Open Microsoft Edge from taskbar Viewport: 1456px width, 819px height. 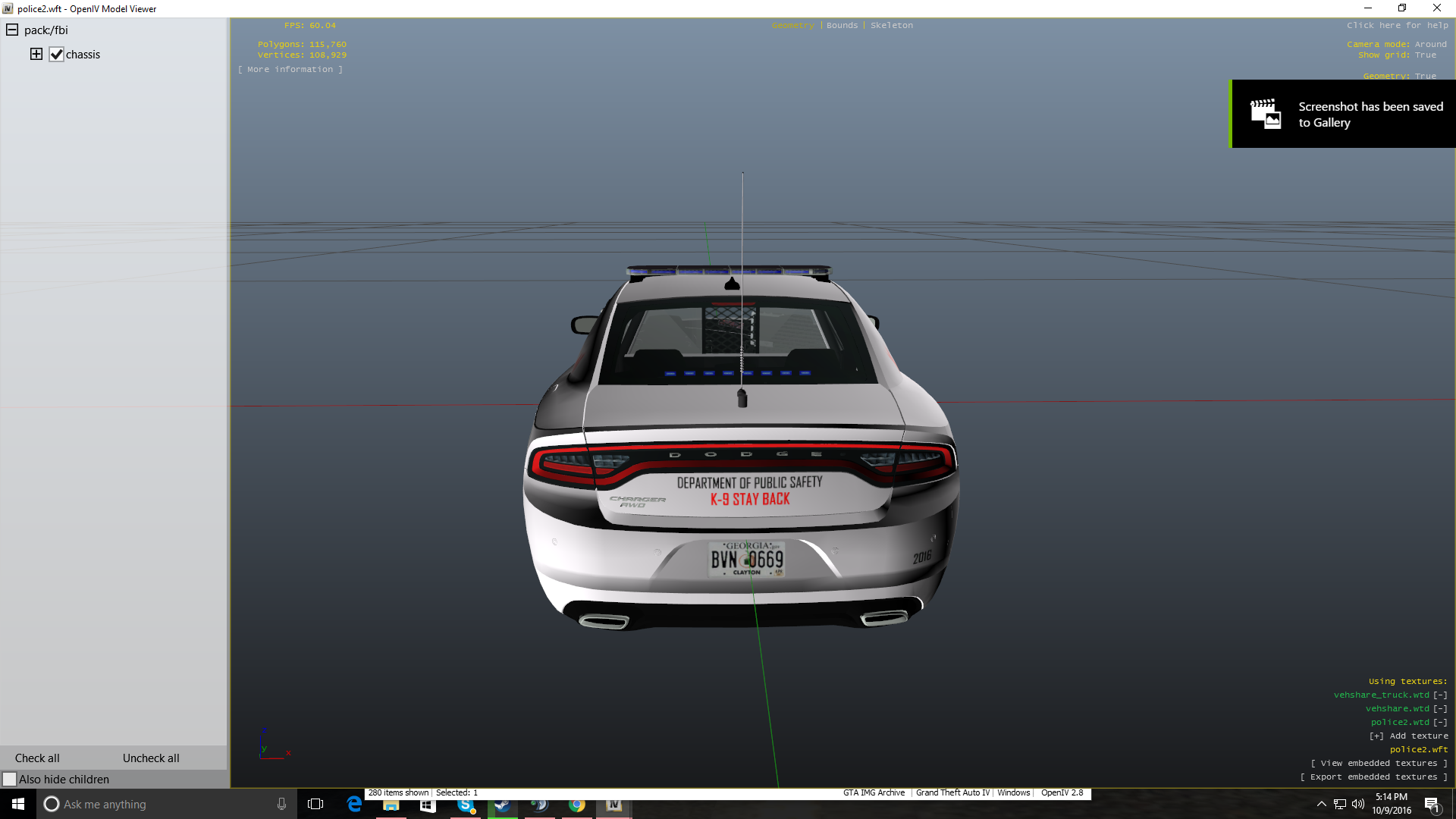354,805
